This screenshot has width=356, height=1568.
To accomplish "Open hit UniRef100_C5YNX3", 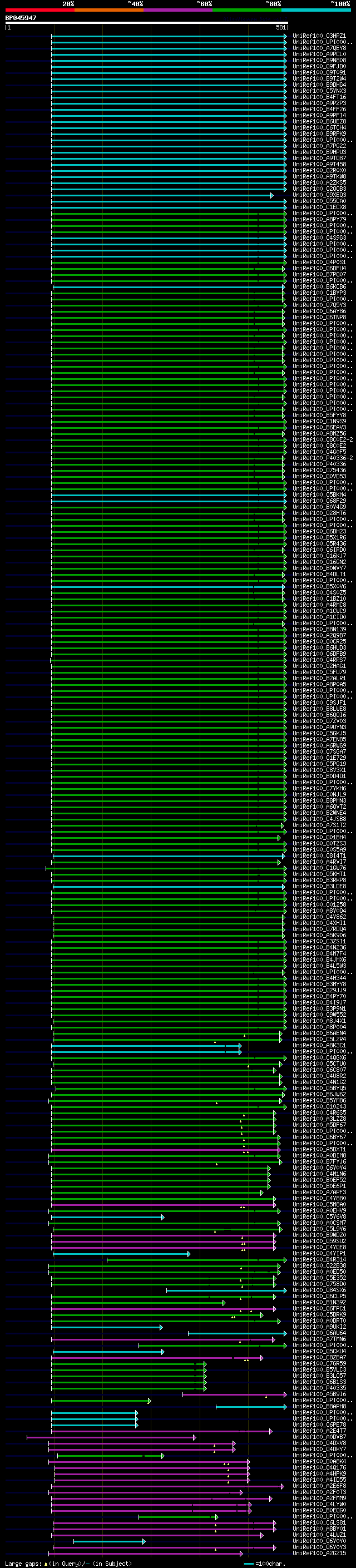I will [x=319, y=91].
